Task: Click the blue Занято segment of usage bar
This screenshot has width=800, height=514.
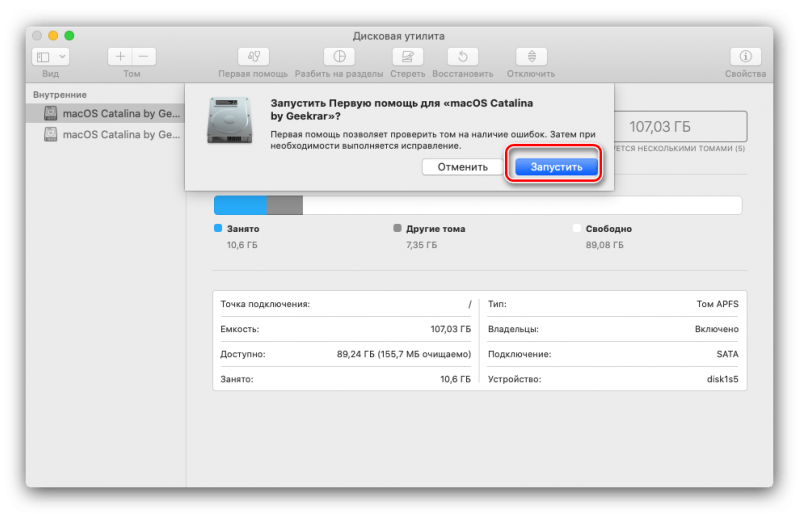Action: click(240, 205)
